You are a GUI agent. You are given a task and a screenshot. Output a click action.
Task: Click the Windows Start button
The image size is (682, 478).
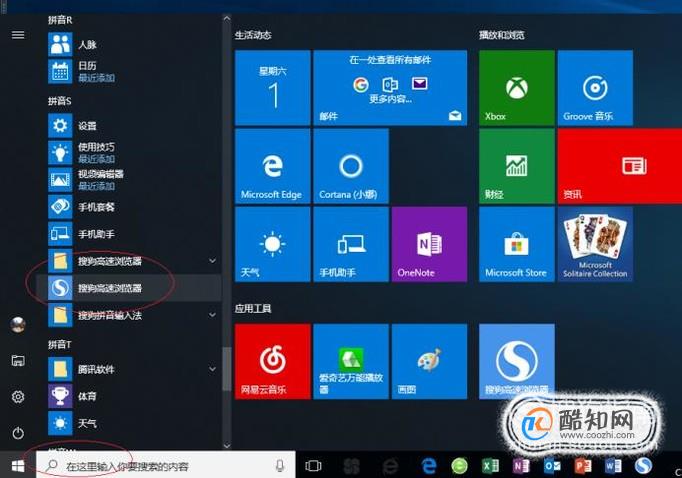pyautogui.click(x=18, y=466)
